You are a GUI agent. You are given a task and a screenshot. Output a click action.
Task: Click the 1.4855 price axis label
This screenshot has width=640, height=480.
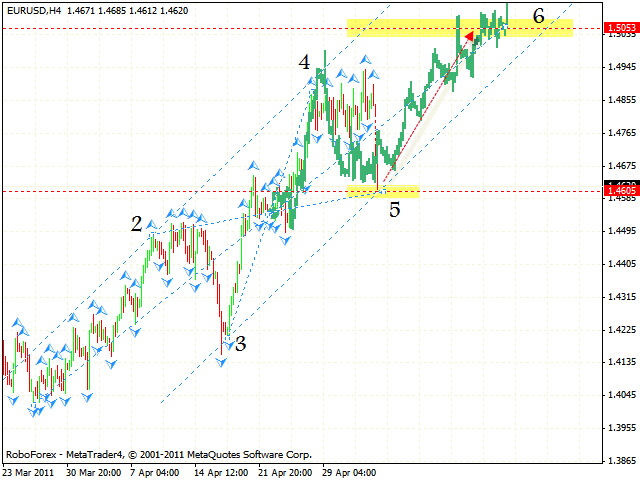point(621,100)
